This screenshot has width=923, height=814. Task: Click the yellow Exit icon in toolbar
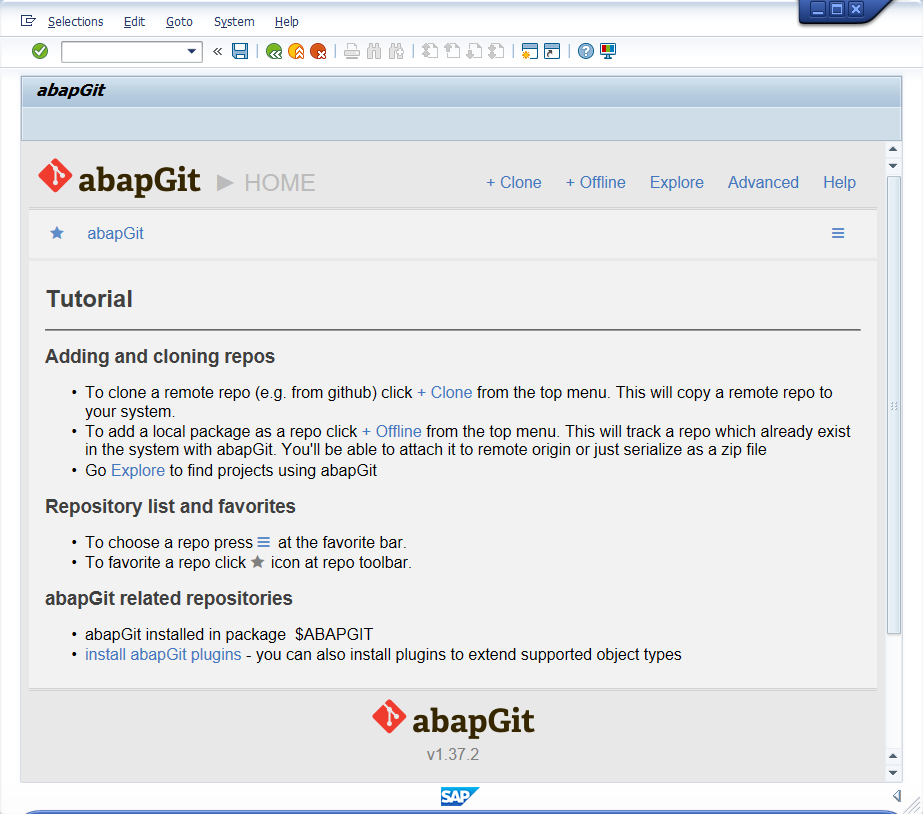[296, 51]
